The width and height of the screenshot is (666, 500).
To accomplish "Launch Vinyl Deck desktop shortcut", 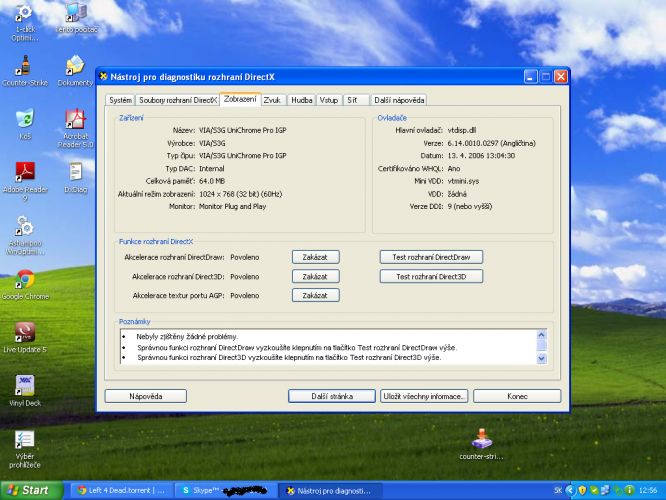I will 25,391.
